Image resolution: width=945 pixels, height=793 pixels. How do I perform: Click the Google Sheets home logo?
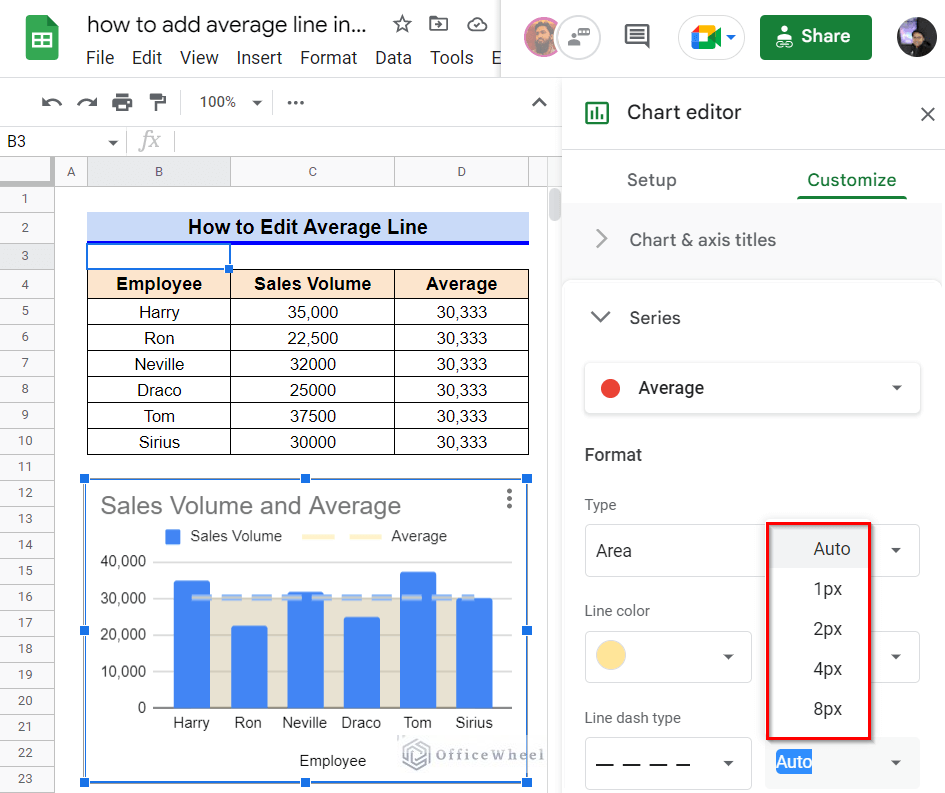41,36
